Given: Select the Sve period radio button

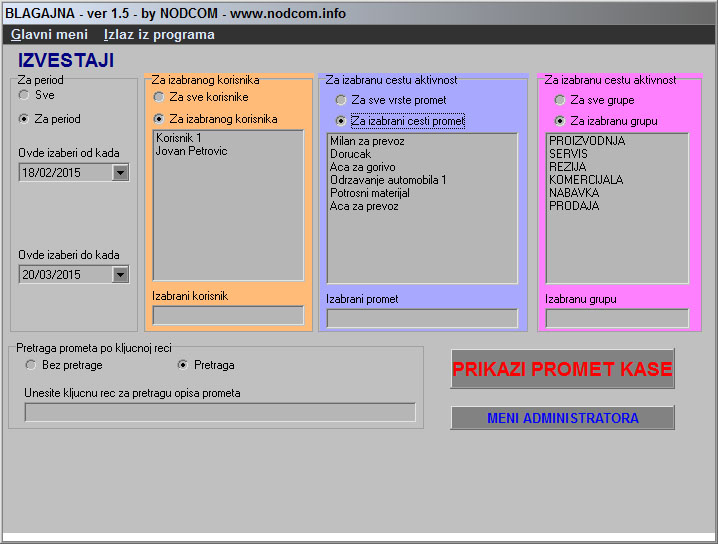Looking at the screenshot, I should point(24,95).
